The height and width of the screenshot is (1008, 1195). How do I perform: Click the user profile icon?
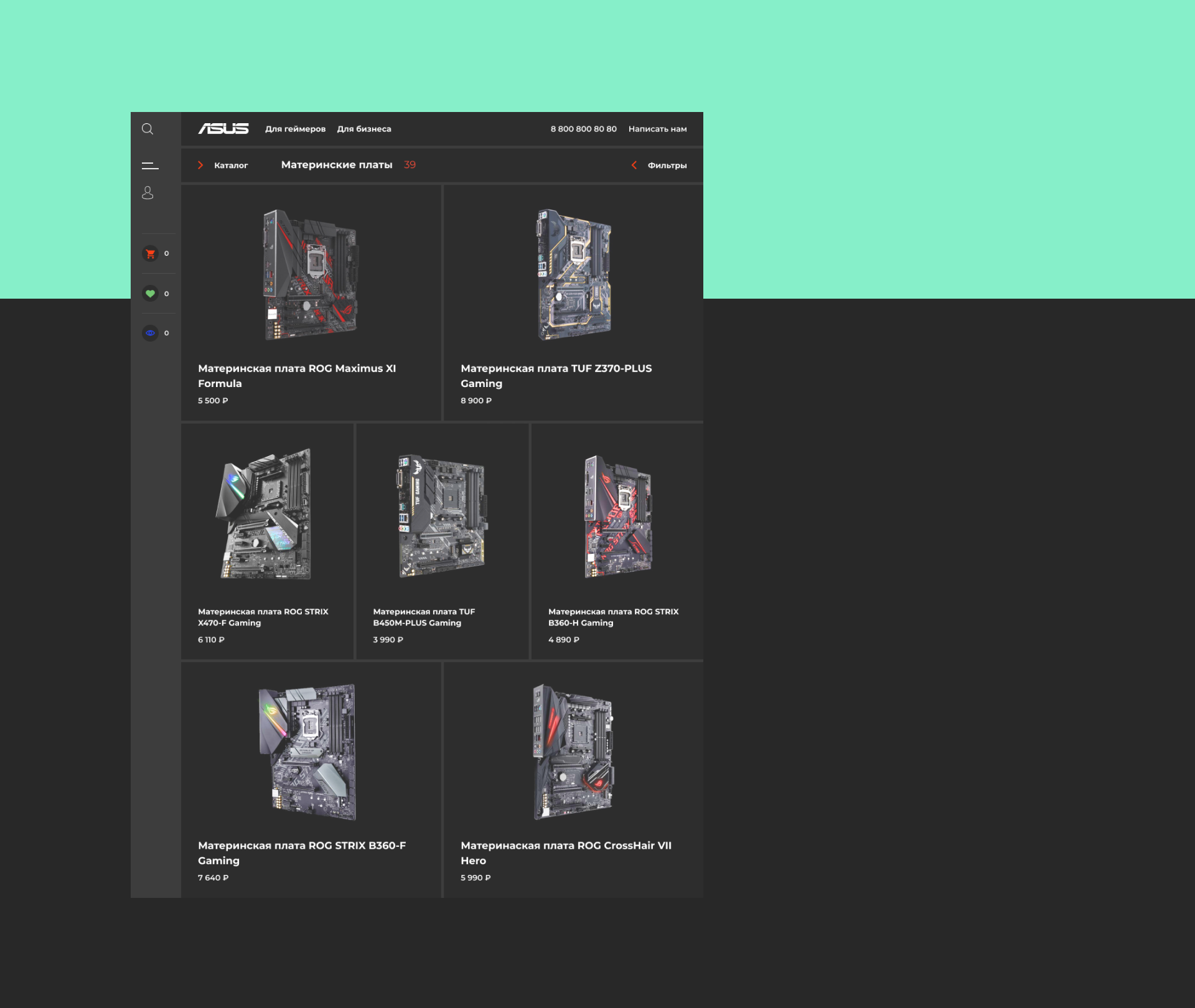pyautogui.click(x=148, y=193)
